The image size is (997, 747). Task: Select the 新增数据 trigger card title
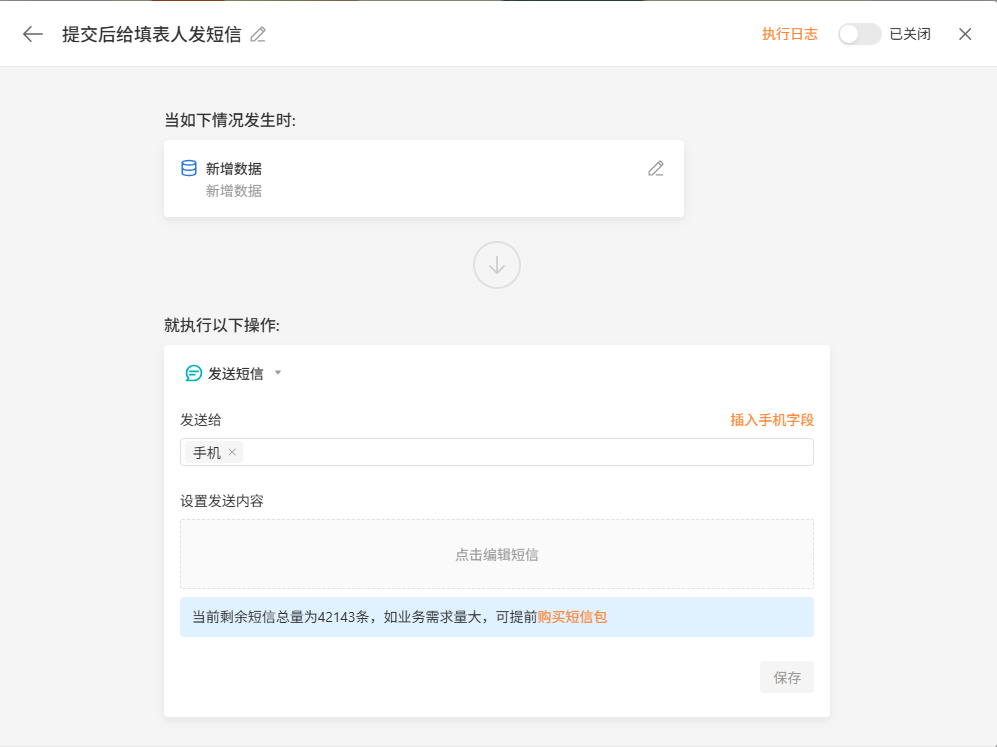tap(234, 168)
